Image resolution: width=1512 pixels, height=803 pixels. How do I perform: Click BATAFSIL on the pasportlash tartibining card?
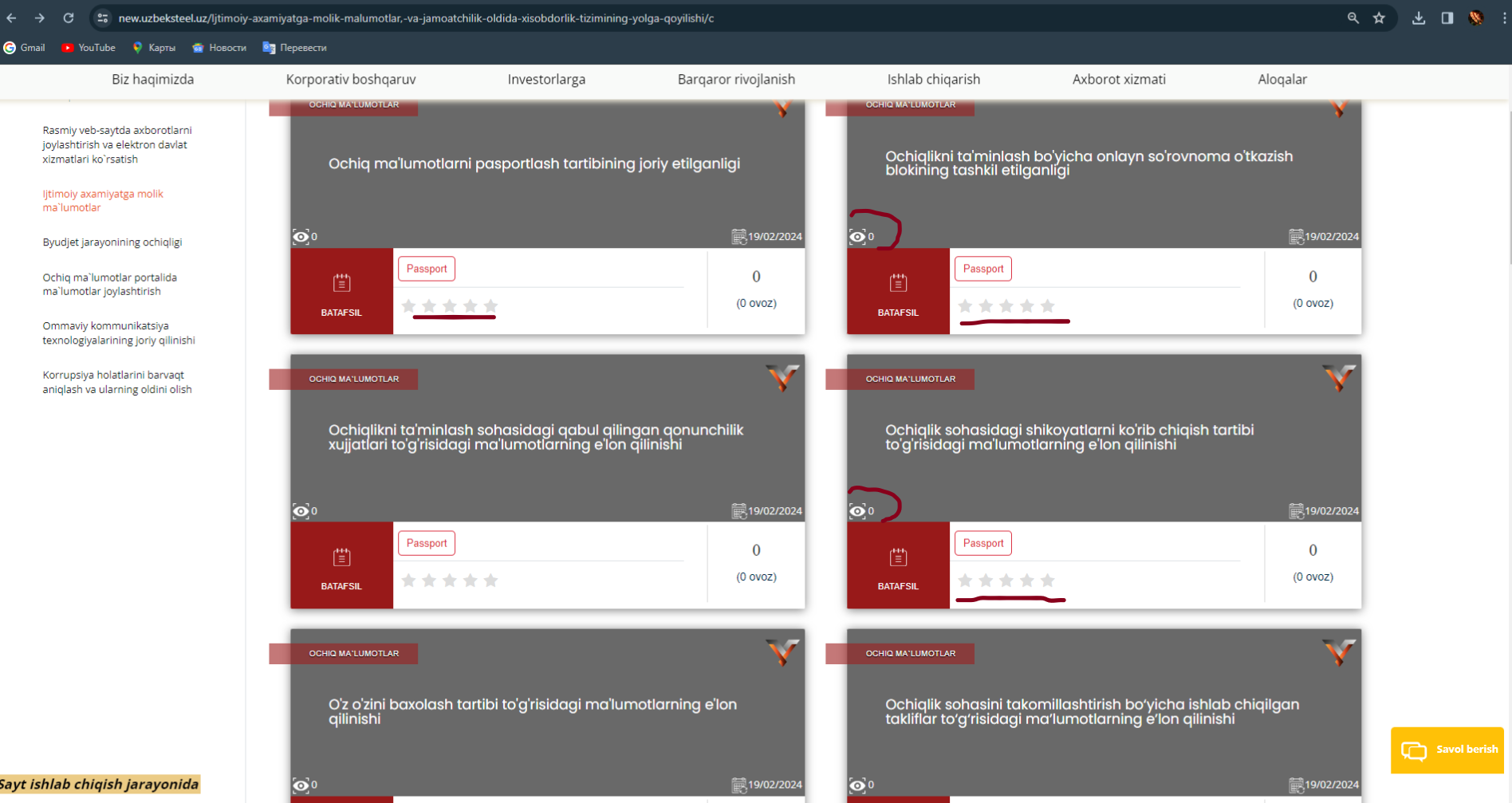[x=341, y=292]
